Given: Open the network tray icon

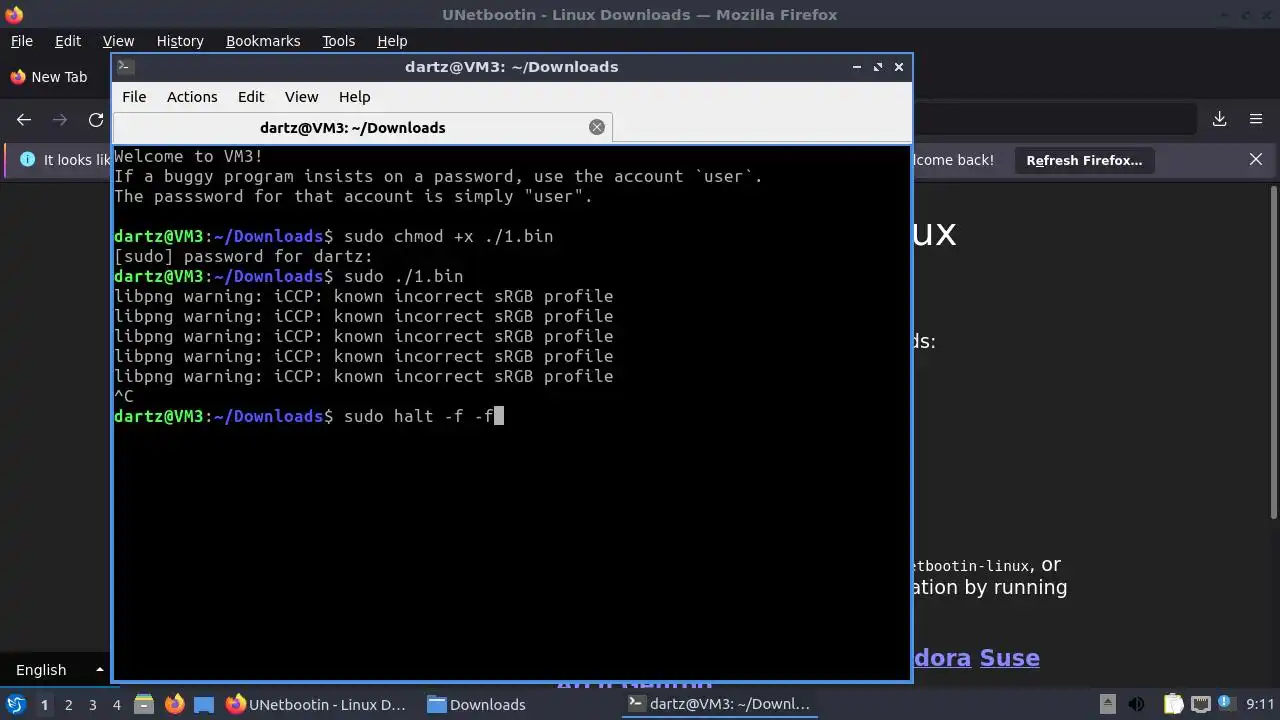Looking at the screenshot, I should [1200, 704].
